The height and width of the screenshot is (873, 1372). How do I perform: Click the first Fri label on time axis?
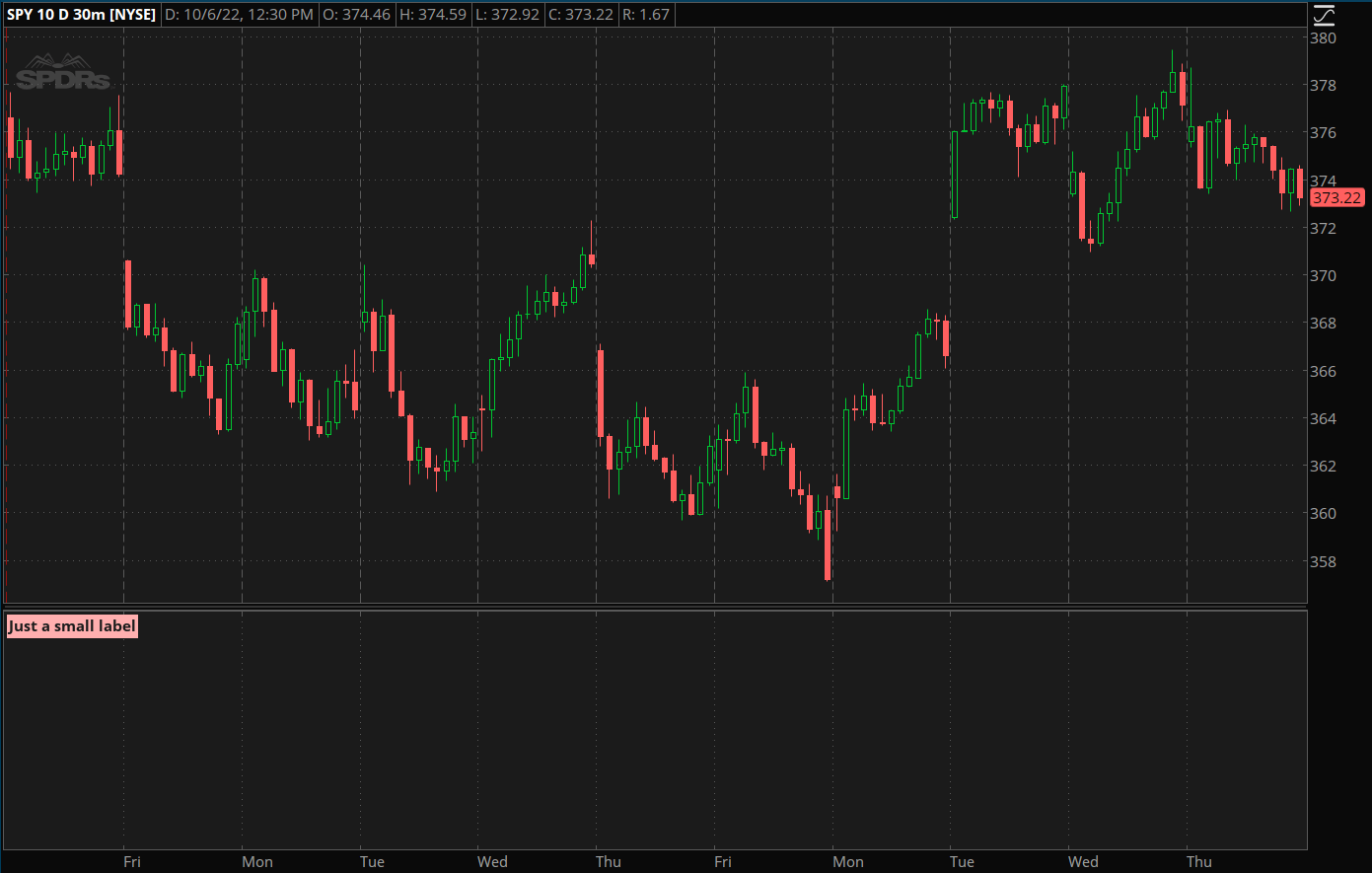tap(132, 862)
